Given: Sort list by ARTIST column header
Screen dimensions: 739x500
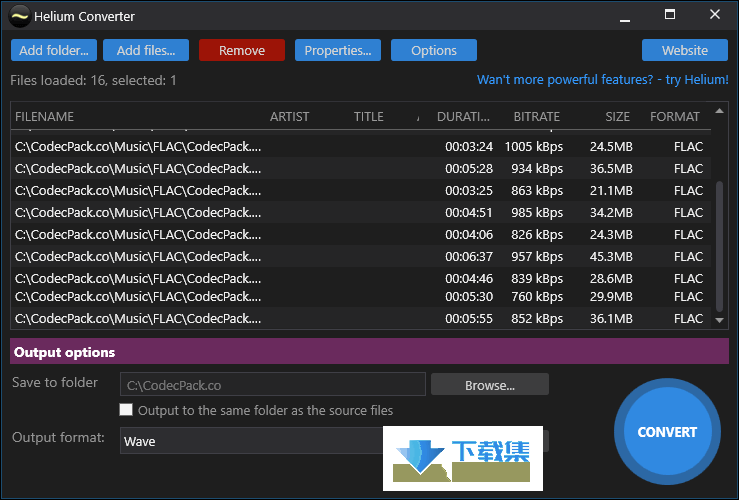Looking at the screenshot, I should pos(289,116).
